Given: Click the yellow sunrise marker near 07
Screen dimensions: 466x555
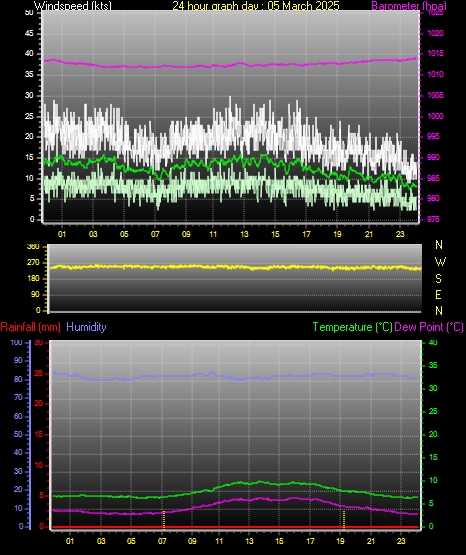Looking at the screenshot, I should pyautogui.click(x=163, y=519).
